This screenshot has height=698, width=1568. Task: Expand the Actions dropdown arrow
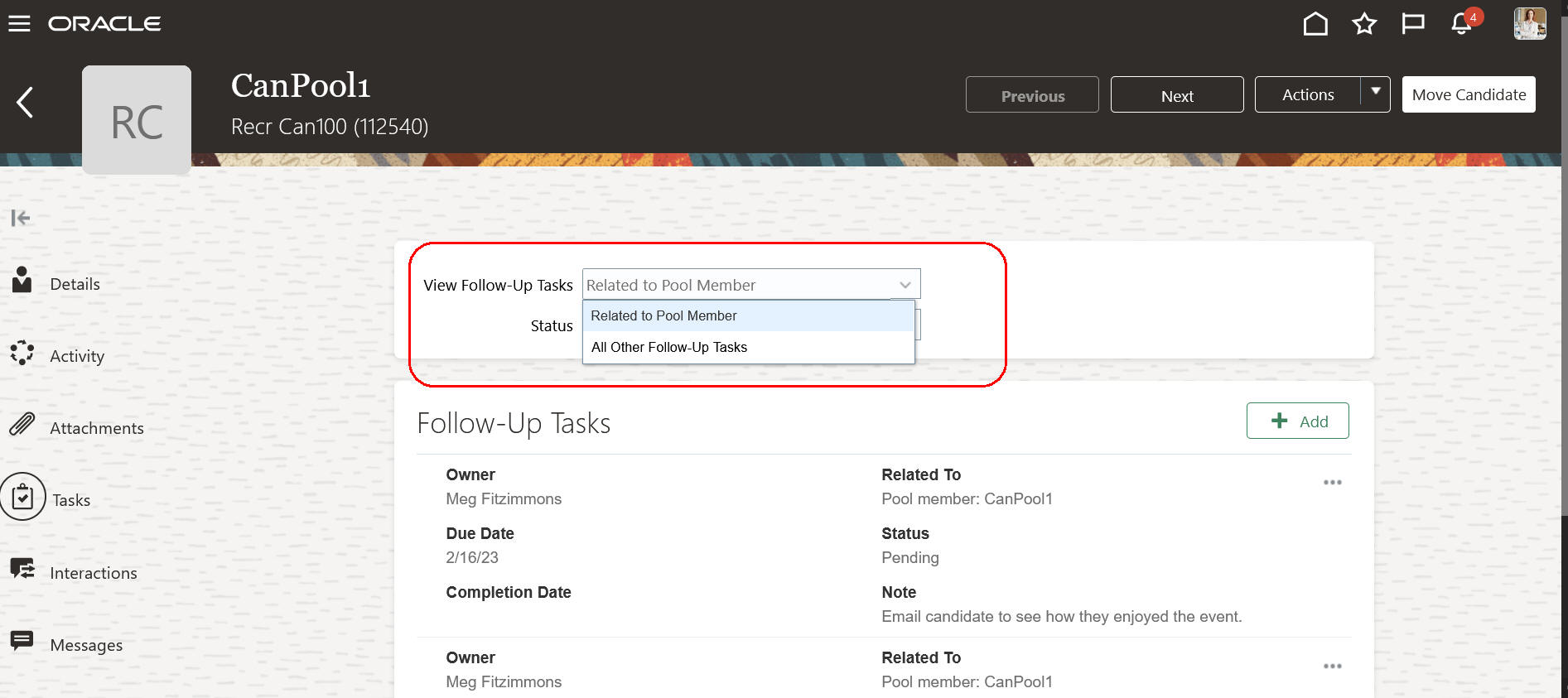click(1375, 94)
